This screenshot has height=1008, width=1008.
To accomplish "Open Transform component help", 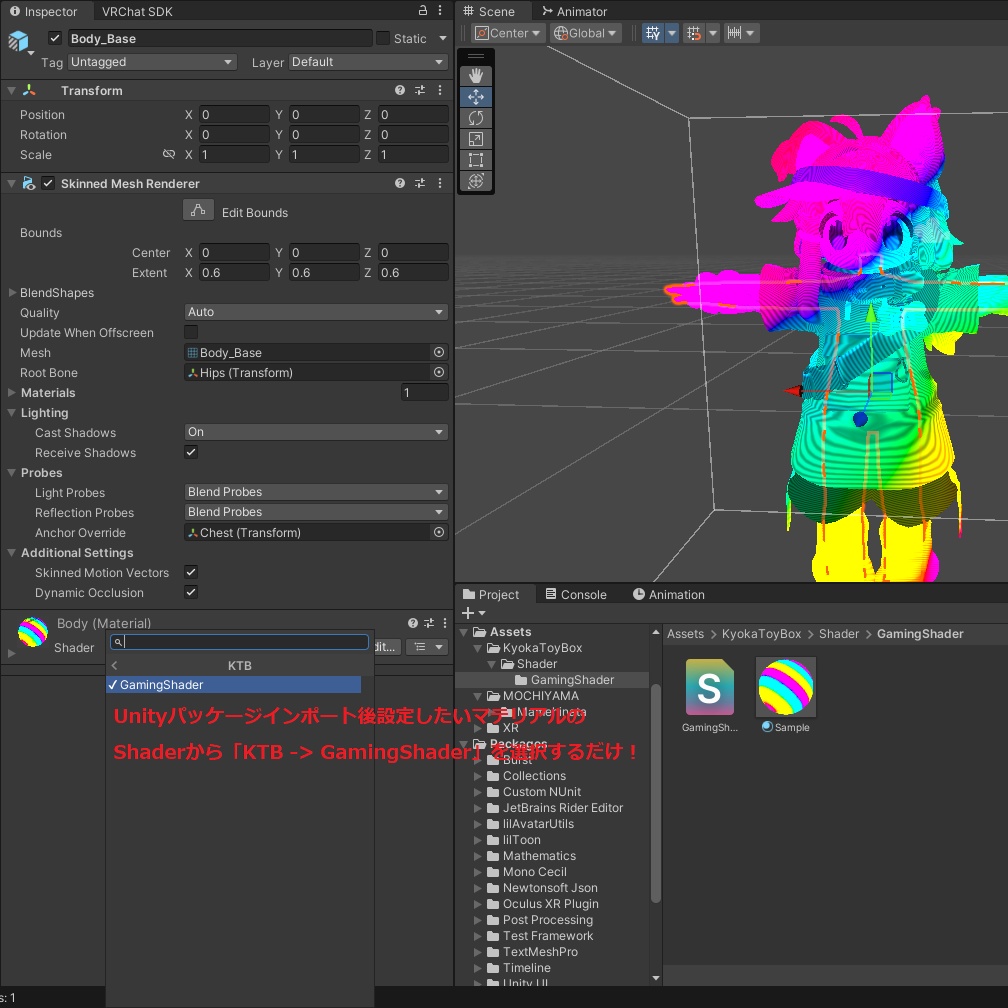I will point(400,91).
